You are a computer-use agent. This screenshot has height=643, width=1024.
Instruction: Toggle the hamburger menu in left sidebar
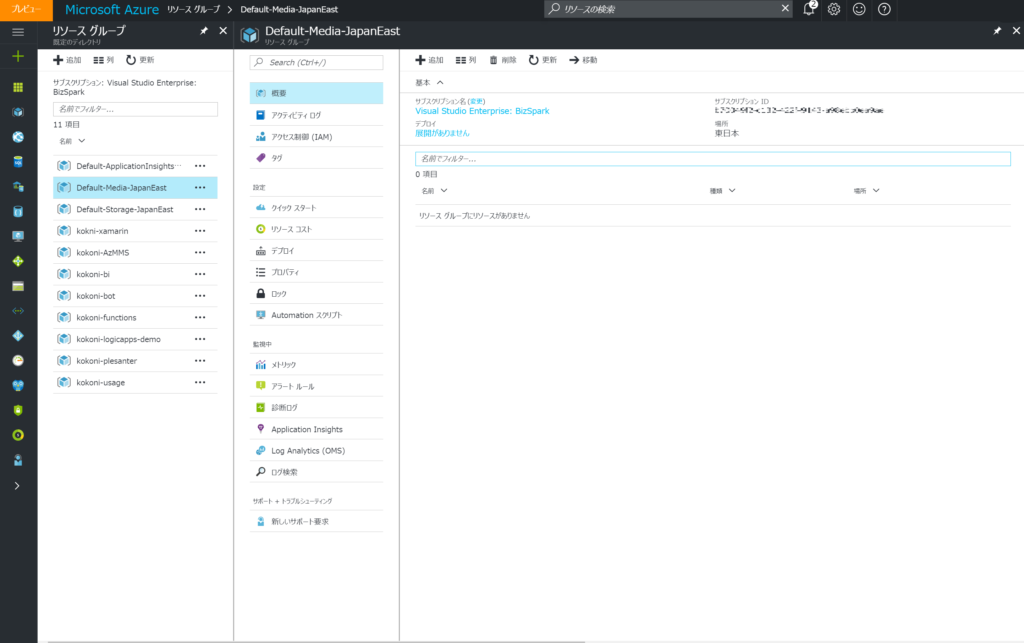[x=18, y=32]
